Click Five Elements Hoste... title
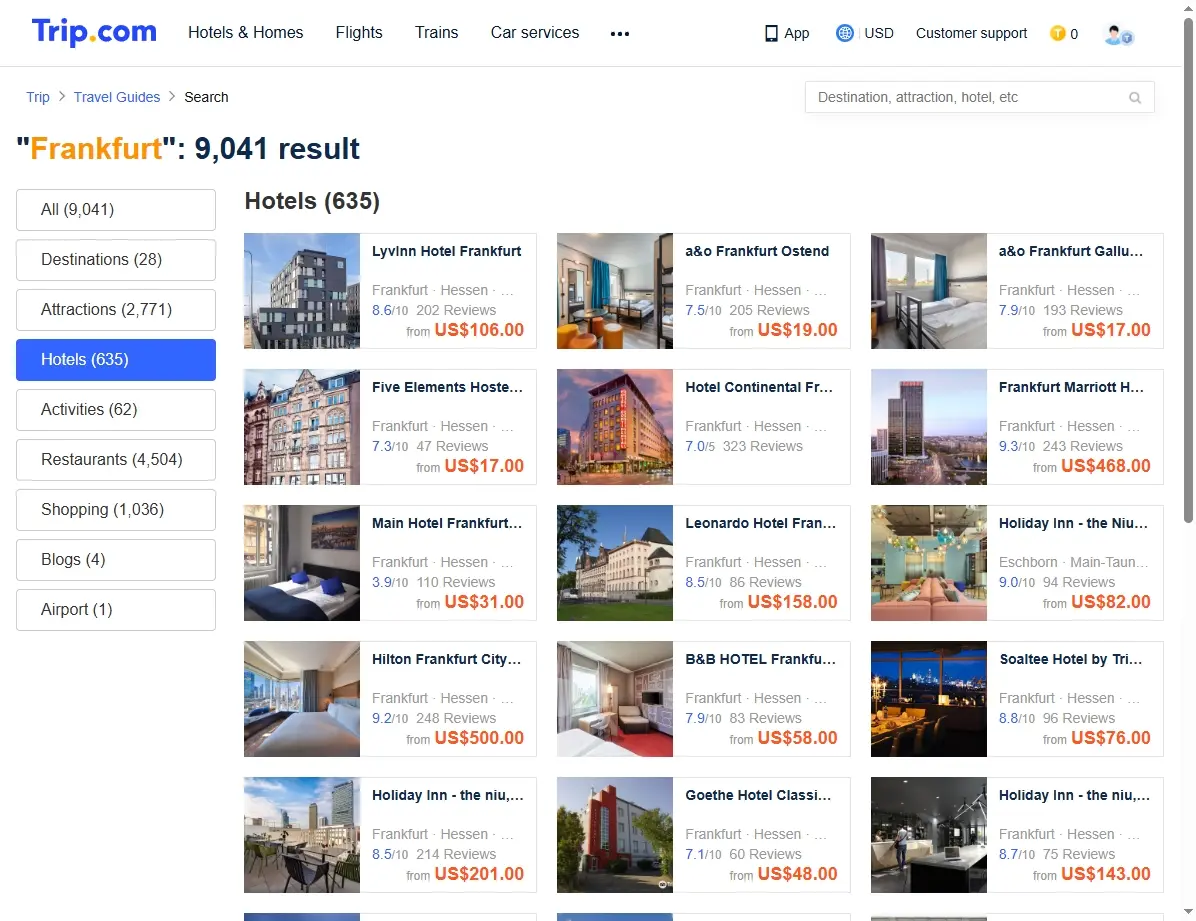 [447, 387]
